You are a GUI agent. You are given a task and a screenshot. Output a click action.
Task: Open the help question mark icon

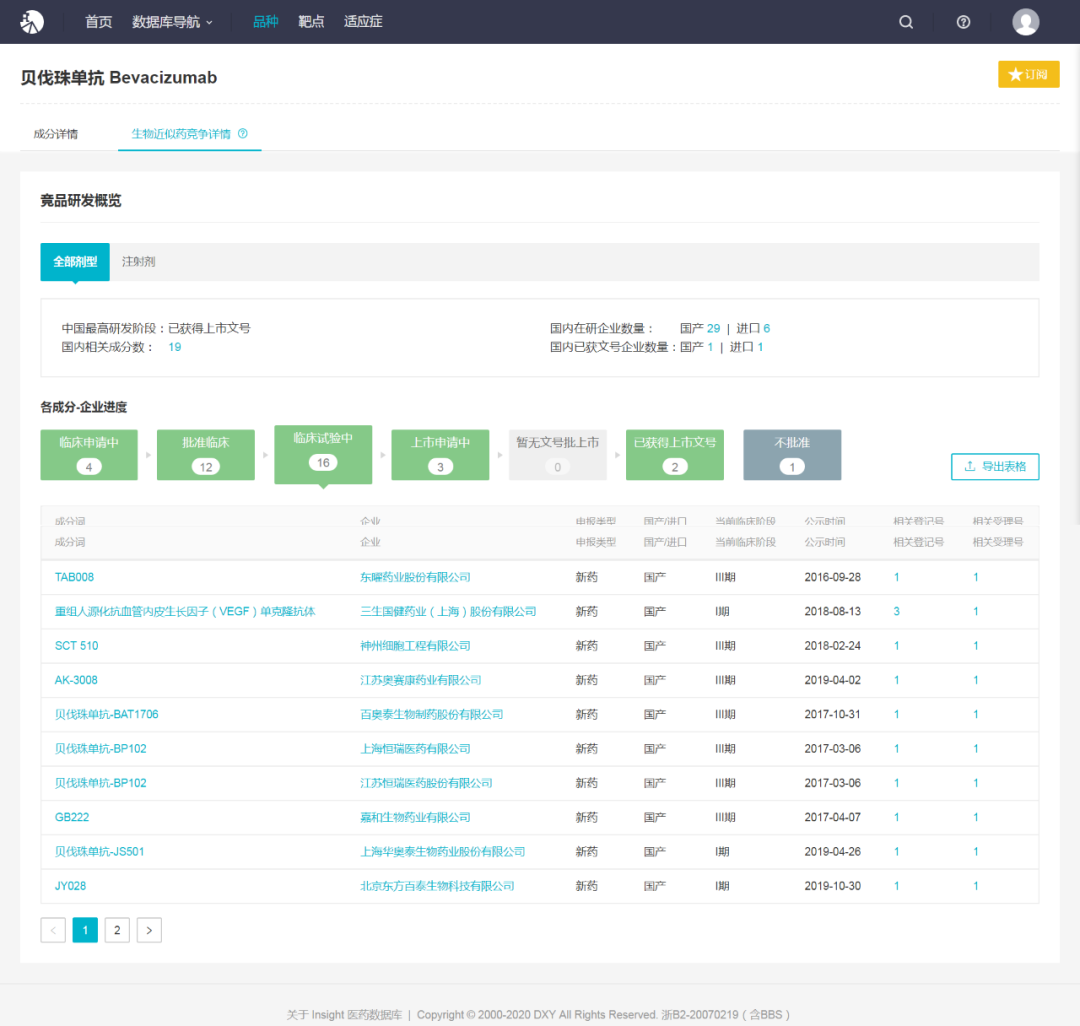pos(963,22)
